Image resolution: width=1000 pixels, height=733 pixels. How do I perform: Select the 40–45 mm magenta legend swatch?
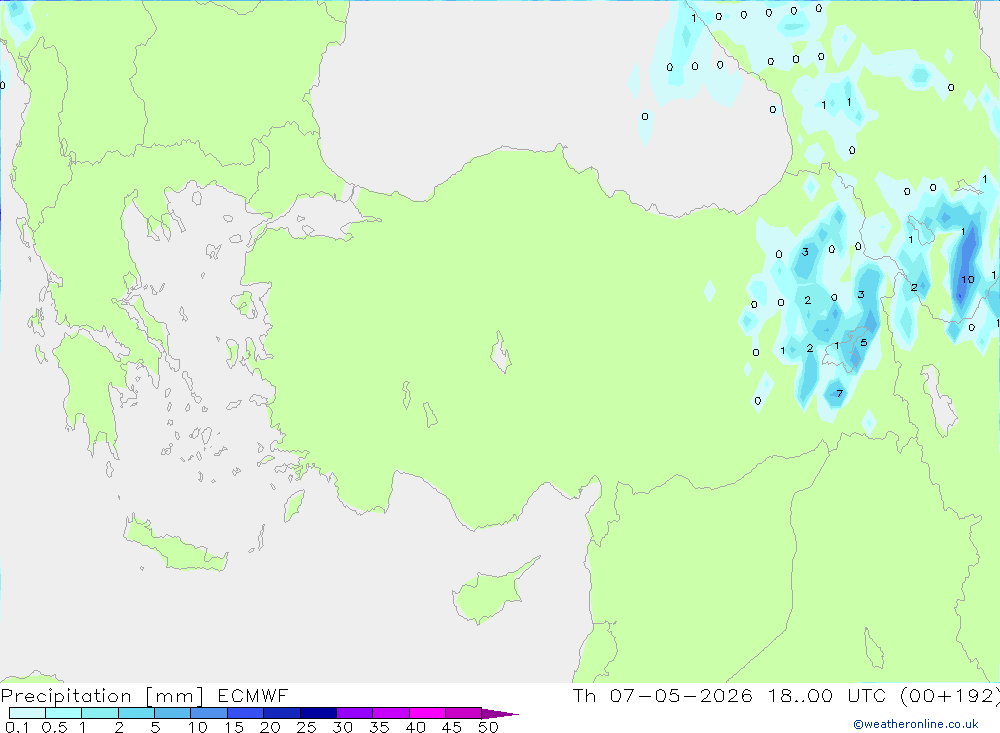pyautogui.click(x=427, y=713)
